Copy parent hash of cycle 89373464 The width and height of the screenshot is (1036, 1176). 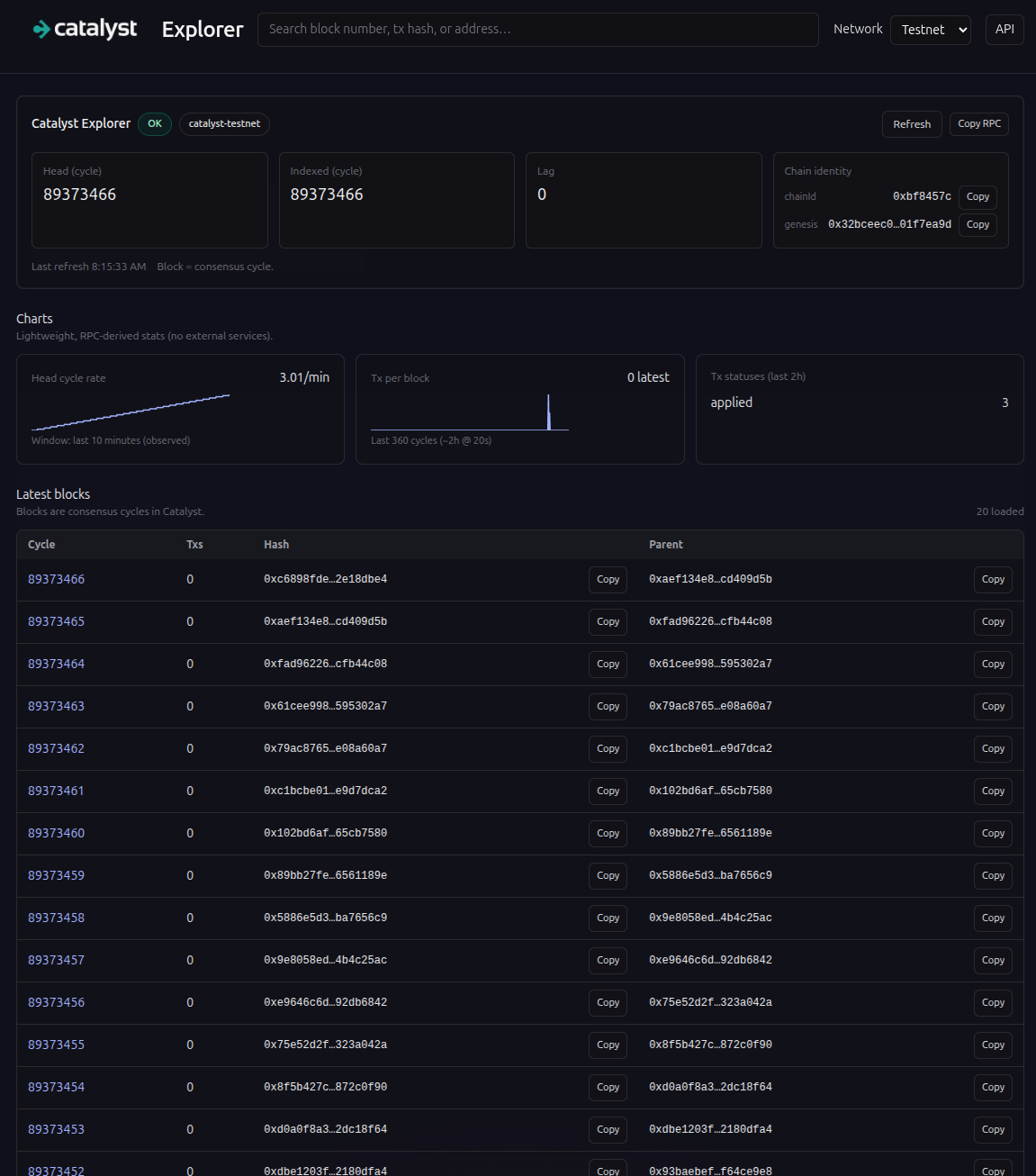tap(993, 665)
